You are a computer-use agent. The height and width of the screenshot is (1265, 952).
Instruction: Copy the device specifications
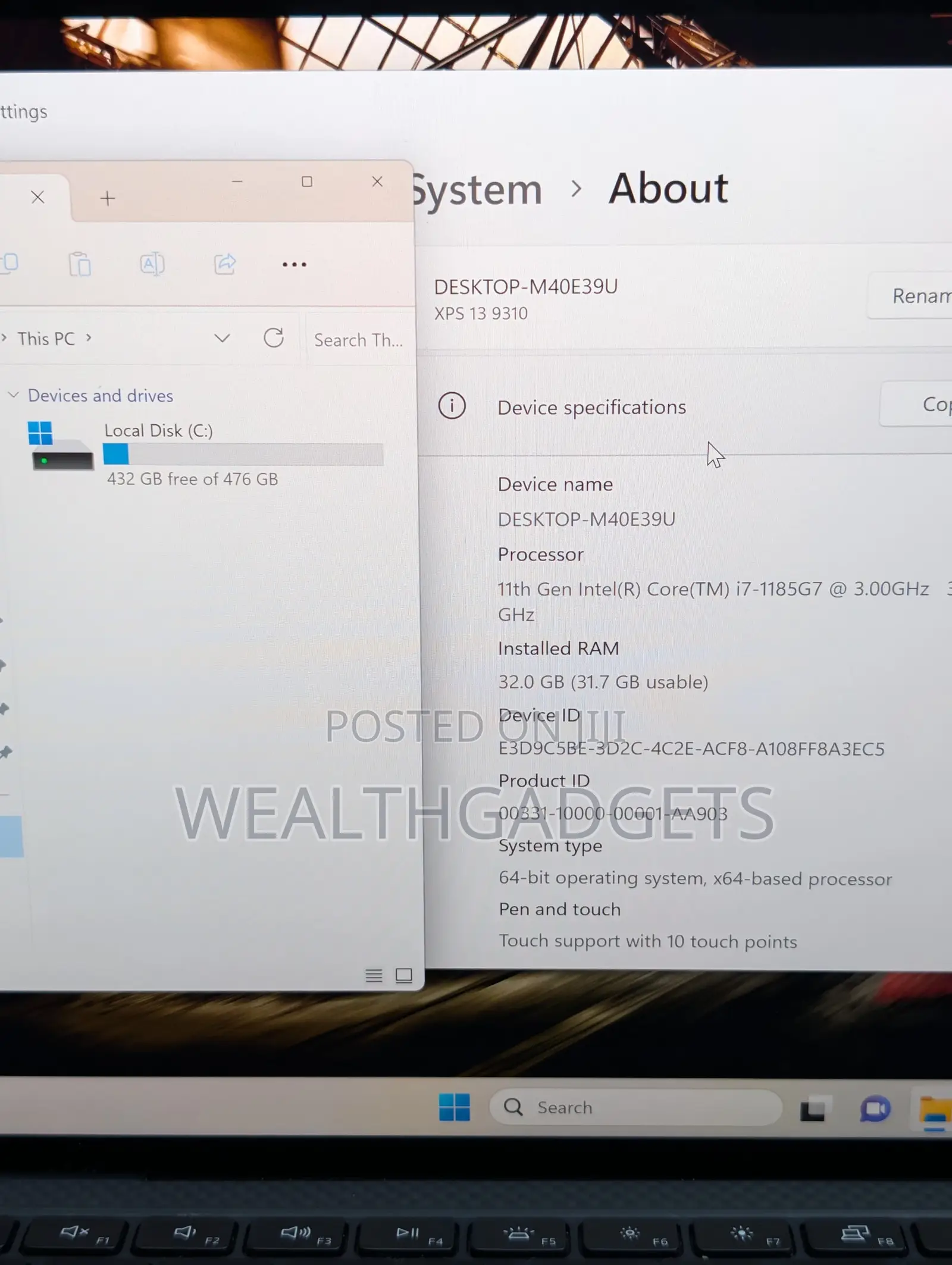click(916, 405)
